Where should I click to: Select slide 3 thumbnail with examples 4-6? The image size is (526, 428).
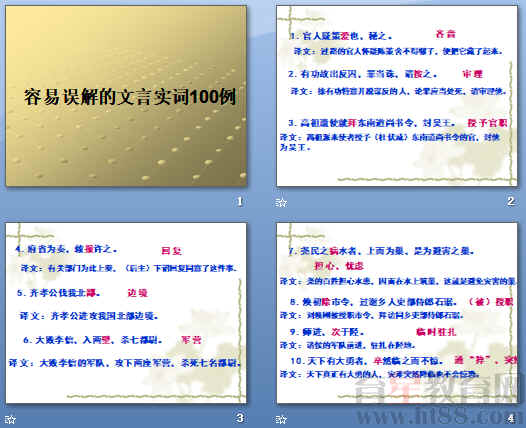click(126, 313)
